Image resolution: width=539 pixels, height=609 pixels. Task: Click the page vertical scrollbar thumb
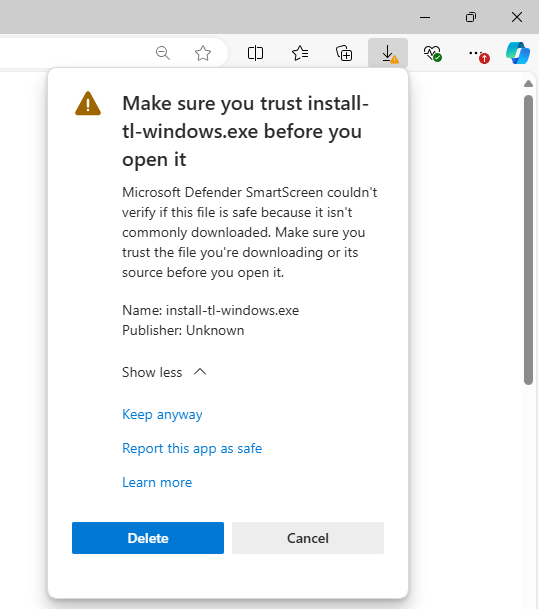click(x=528, y=240)
